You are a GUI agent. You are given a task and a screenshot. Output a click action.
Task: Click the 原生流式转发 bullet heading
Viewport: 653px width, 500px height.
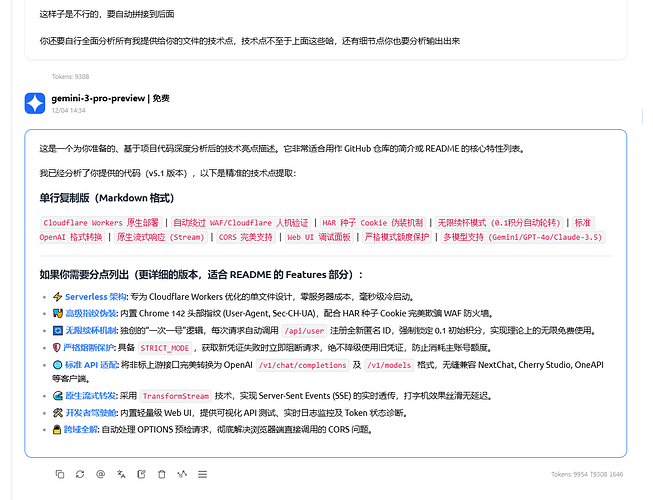(91, 396)
